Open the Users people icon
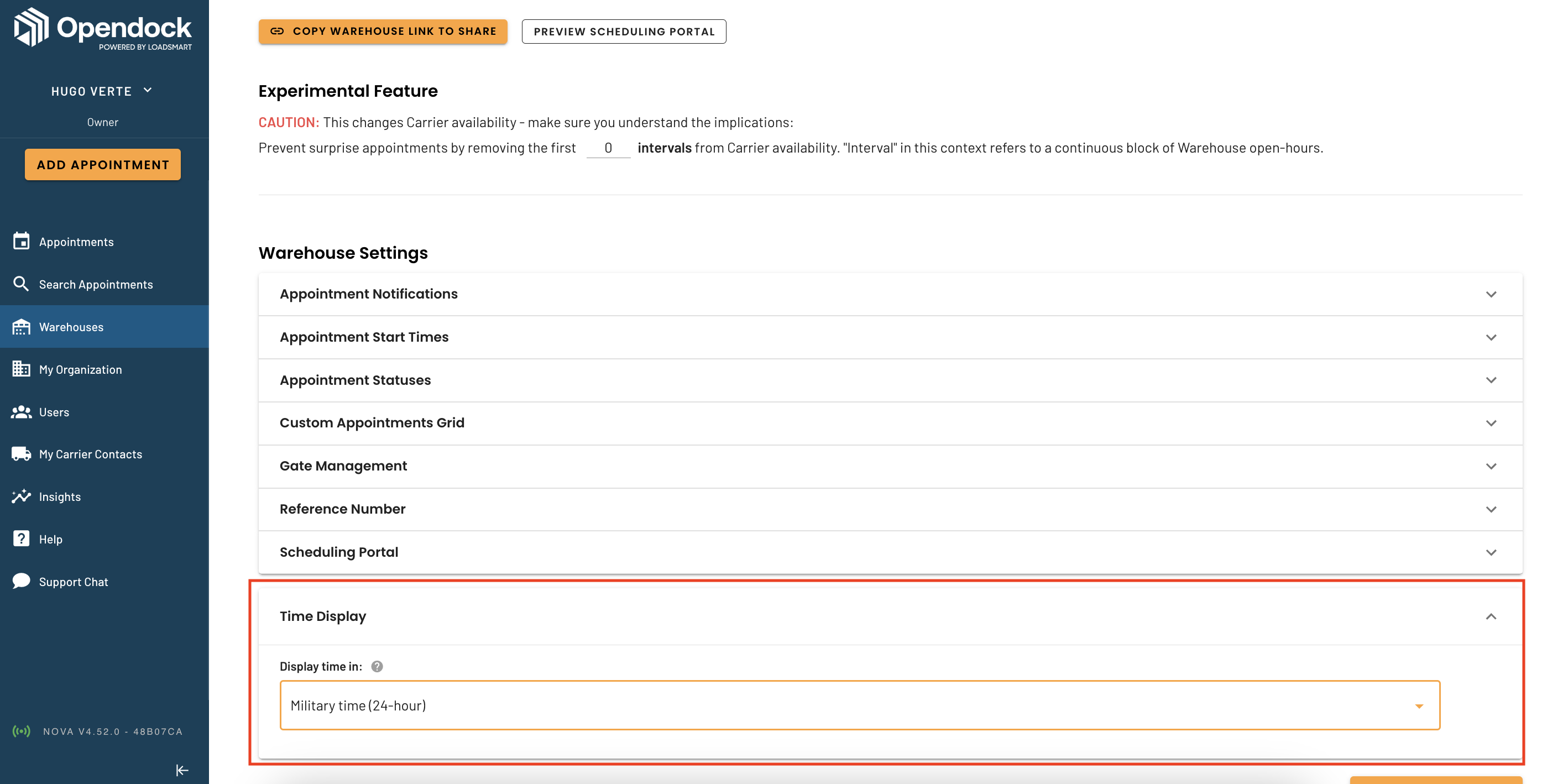 click(x=22, y=411)
